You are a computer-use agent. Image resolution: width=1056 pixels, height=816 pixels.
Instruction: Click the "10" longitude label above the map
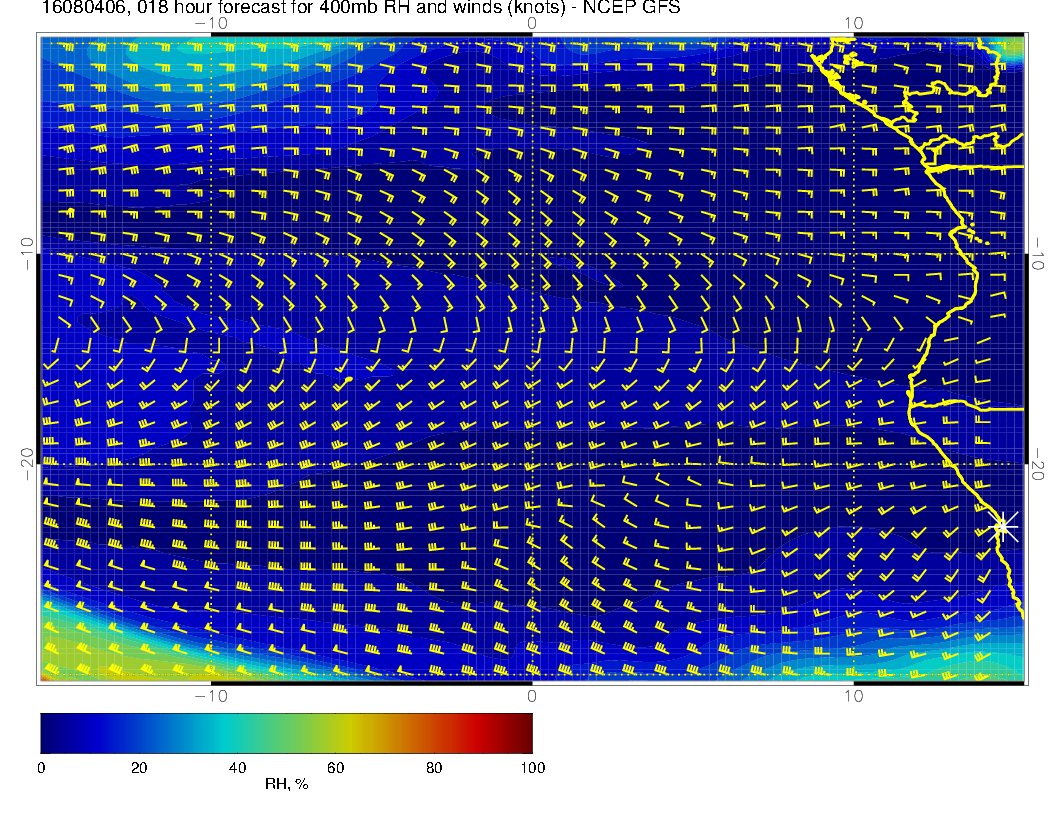(x=853, y=24)
